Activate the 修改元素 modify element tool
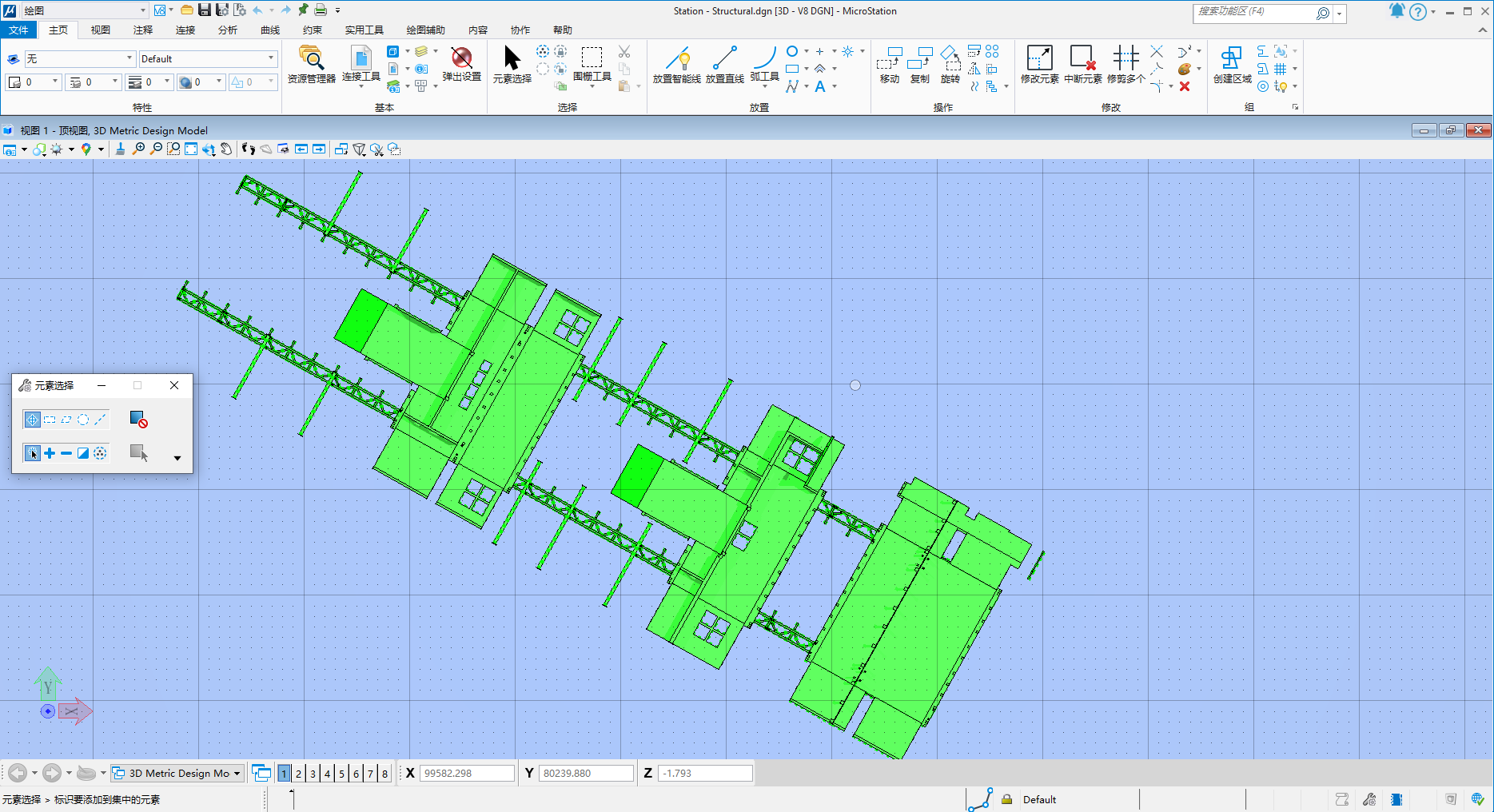This screenshot has height=812, width=1494. tap(1039, 64)
